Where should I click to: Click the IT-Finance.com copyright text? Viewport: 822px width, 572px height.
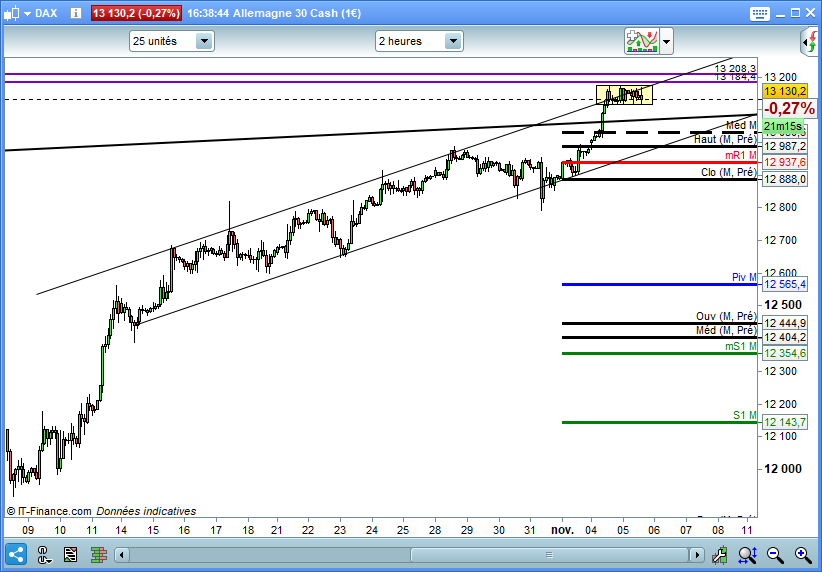pos(49,511)
